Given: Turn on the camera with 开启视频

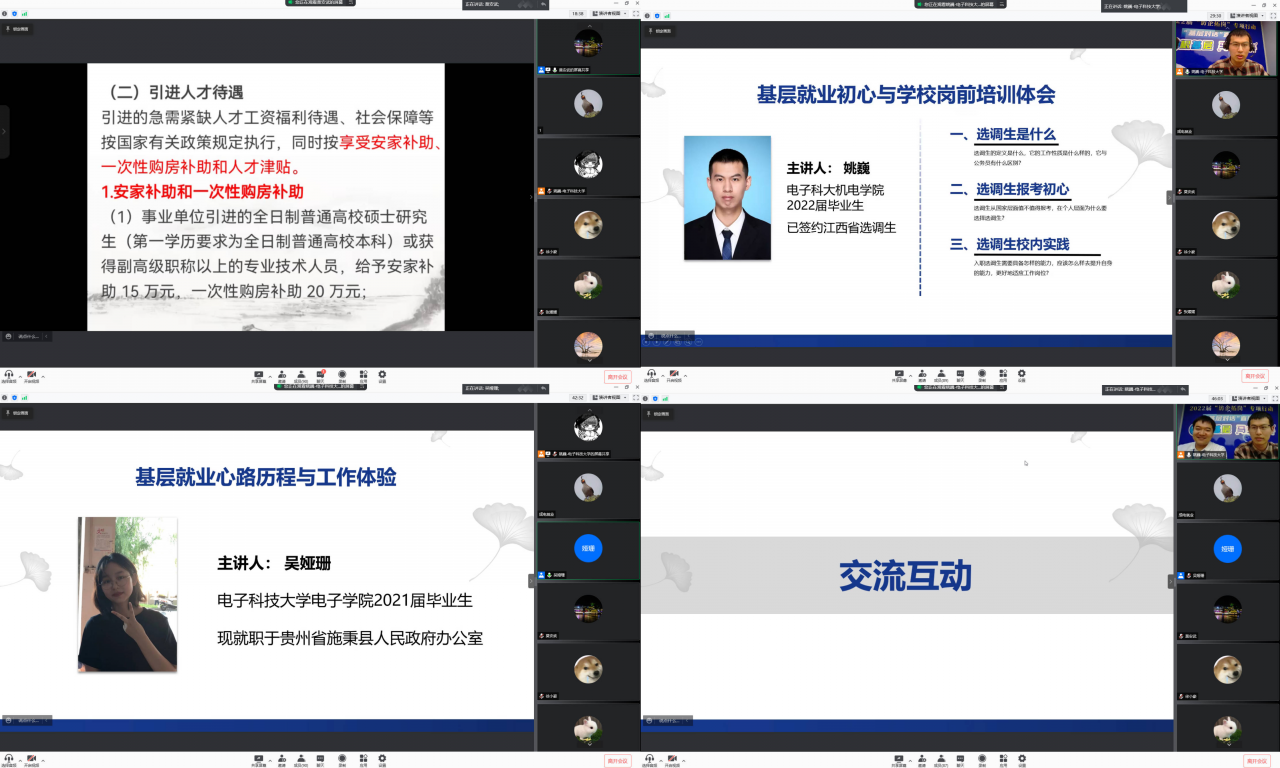Looking at the screenshot, I should click(x=31, y=374).
